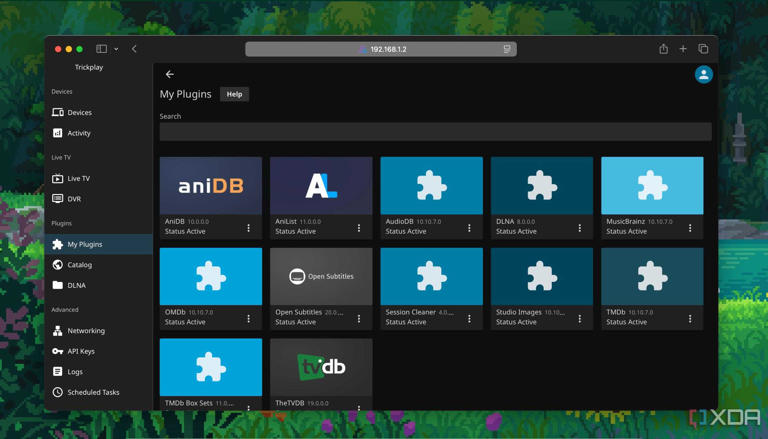This screenshot has height=439, width=768.
Task: Open Scheduled Tasks page
Action: point(92,392)
